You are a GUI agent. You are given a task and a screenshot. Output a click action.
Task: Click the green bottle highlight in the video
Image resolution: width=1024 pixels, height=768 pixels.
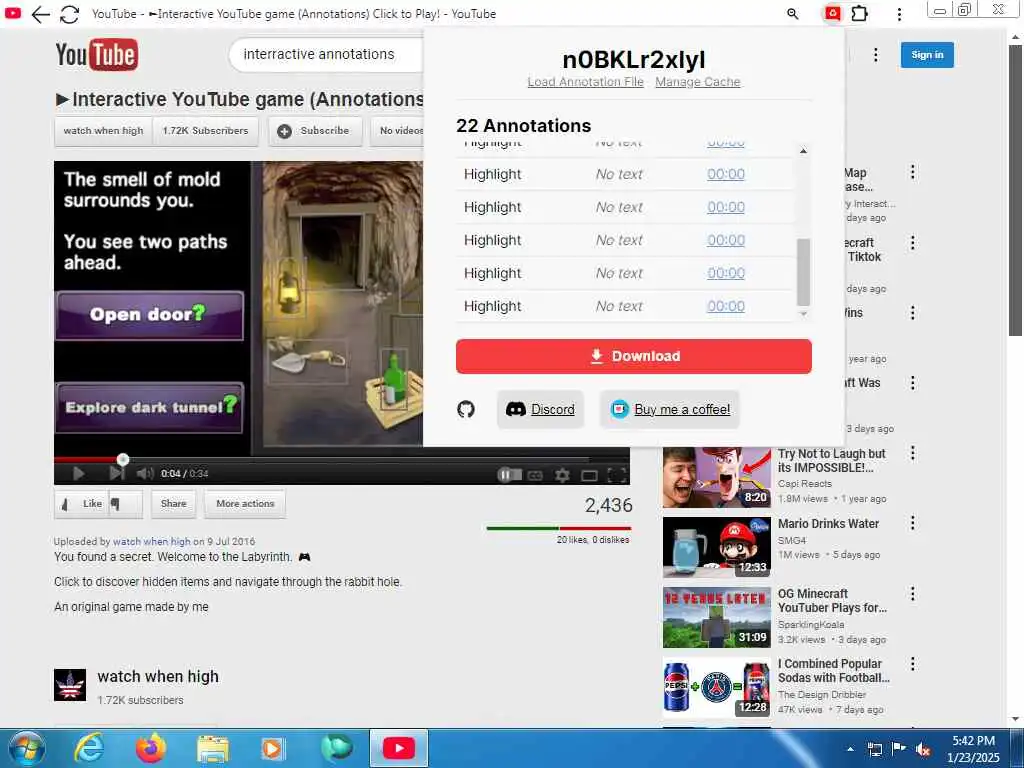[x=394, y=377]
